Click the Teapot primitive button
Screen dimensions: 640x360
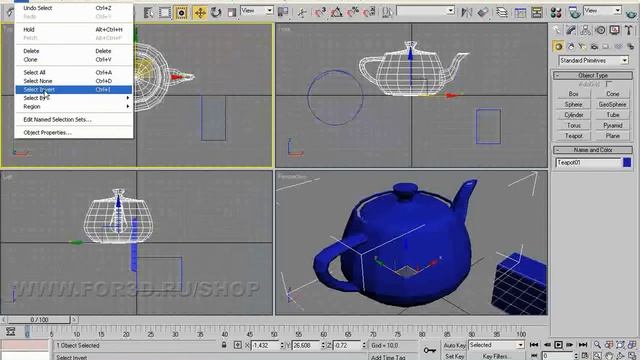point(573,136)
